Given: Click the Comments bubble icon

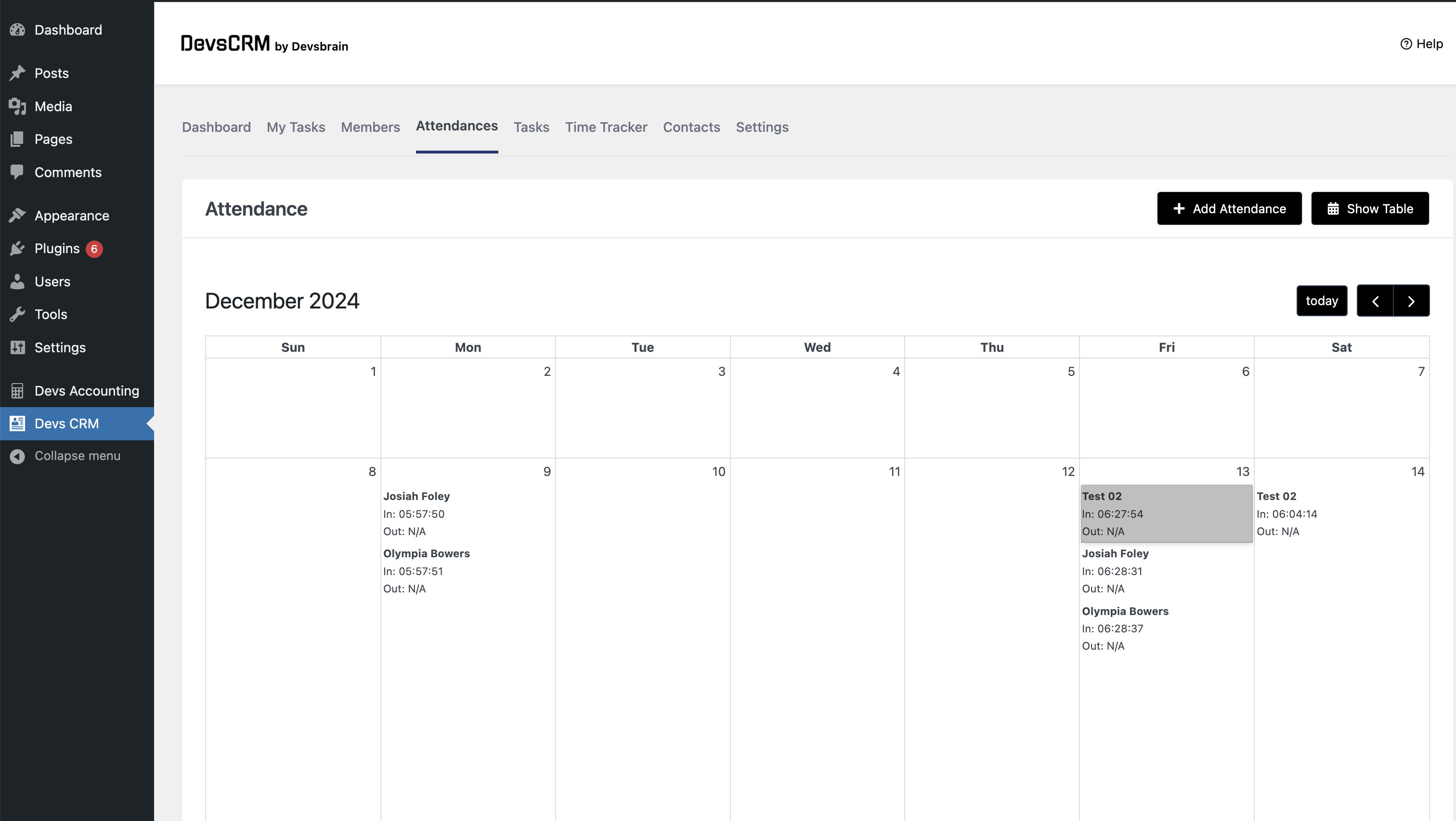Looking at the screenshot, I should 17,172.
